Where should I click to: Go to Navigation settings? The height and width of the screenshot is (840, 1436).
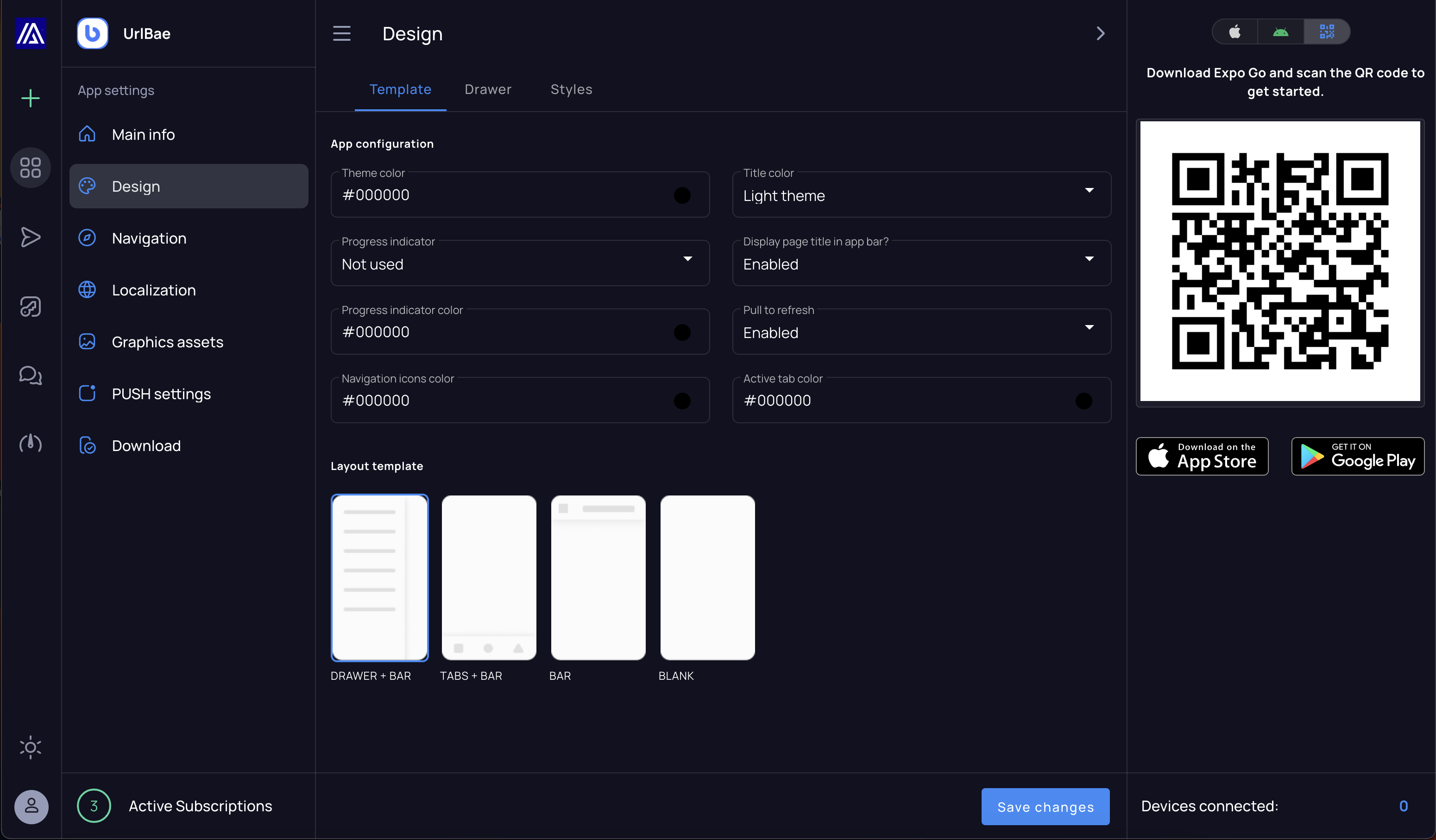pyautogui.click(x=189, y=238)
